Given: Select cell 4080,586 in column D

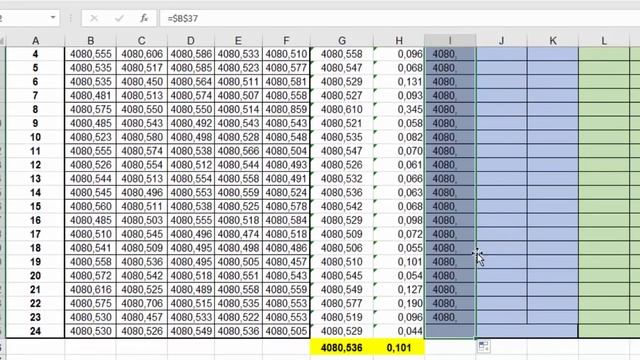Looking at the screenshot, I should point(191,54).
